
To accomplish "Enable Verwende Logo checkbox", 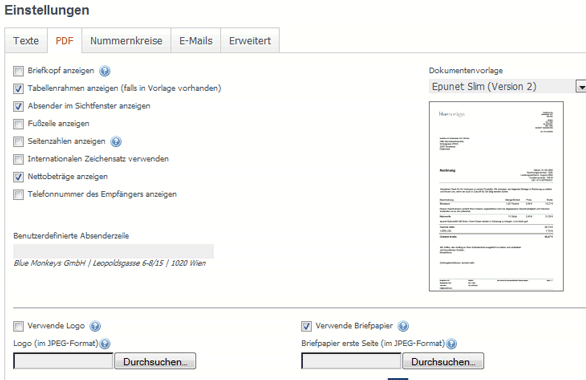I will [18, 326].
